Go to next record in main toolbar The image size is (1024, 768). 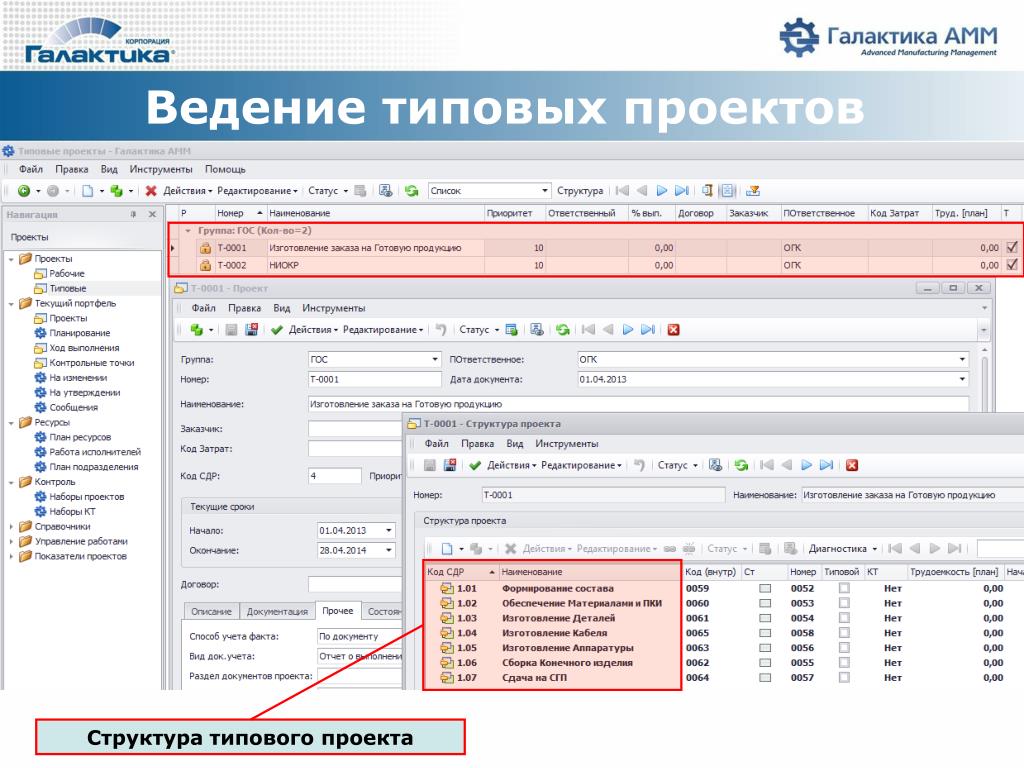pyautogui.click(x=662, y=191)
